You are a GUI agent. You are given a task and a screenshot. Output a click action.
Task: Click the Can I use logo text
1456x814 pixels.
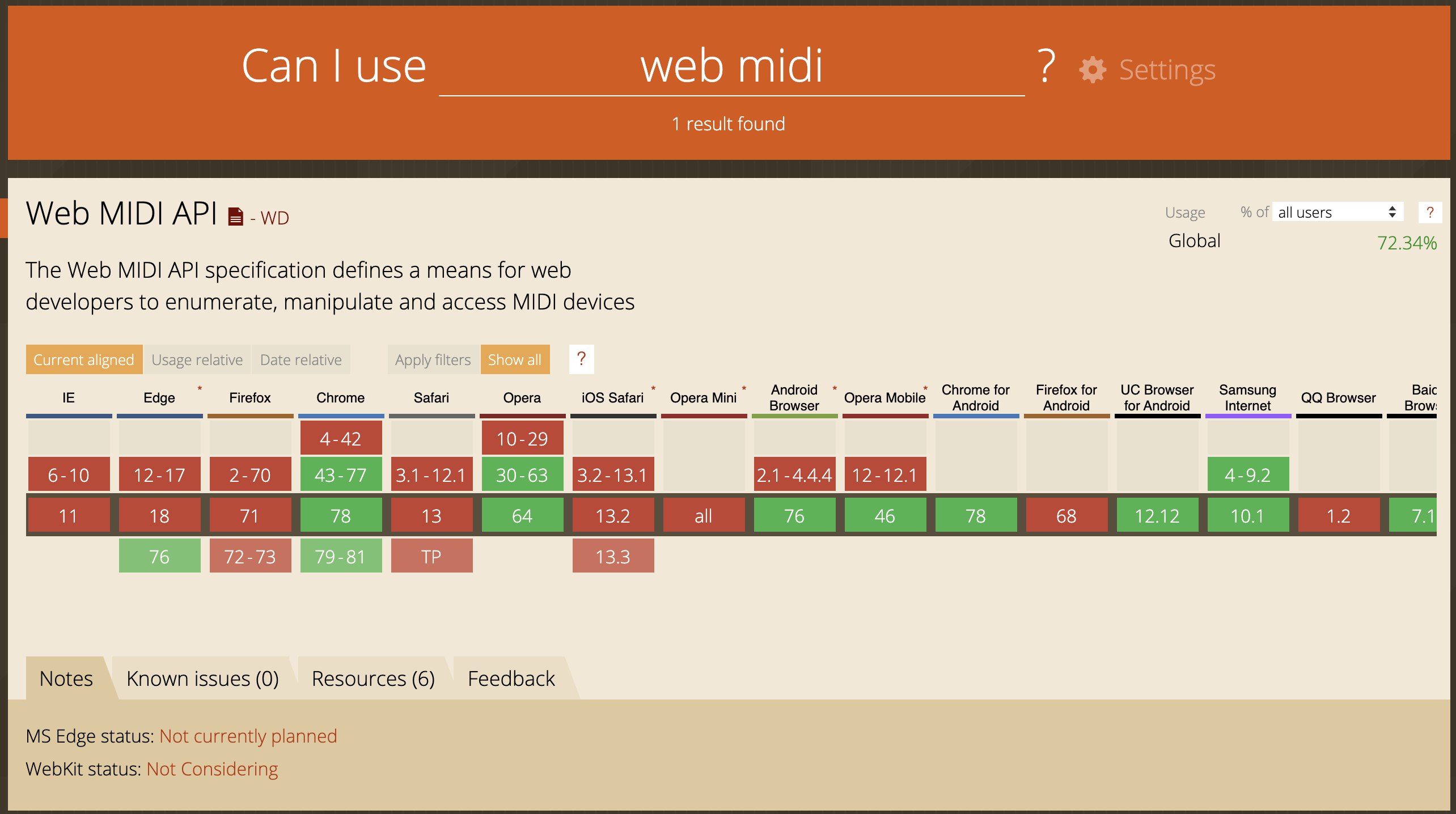334,66
